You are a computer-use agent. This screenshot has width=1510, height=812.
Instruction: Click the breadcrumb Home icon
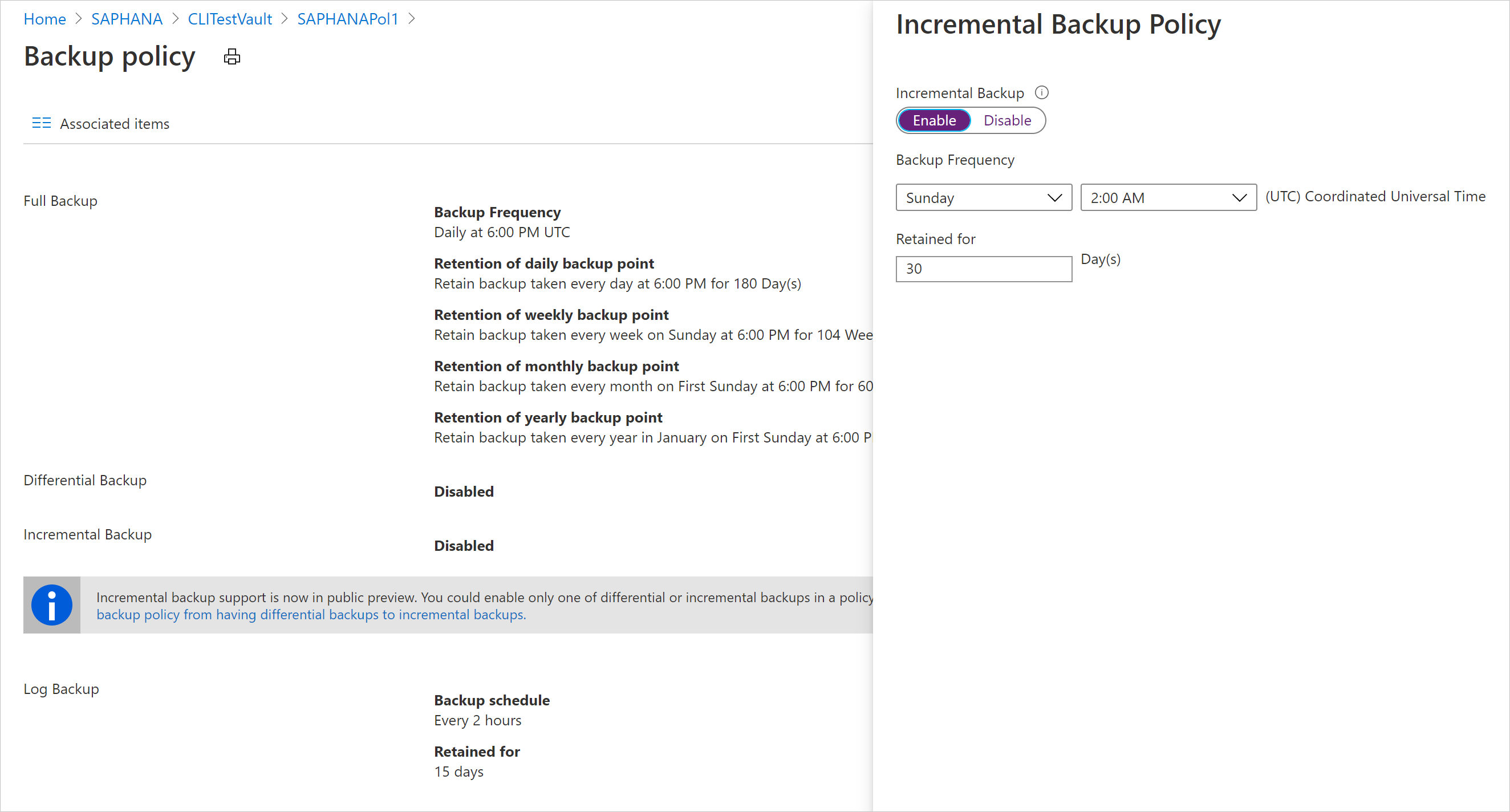tap(45, 19)
